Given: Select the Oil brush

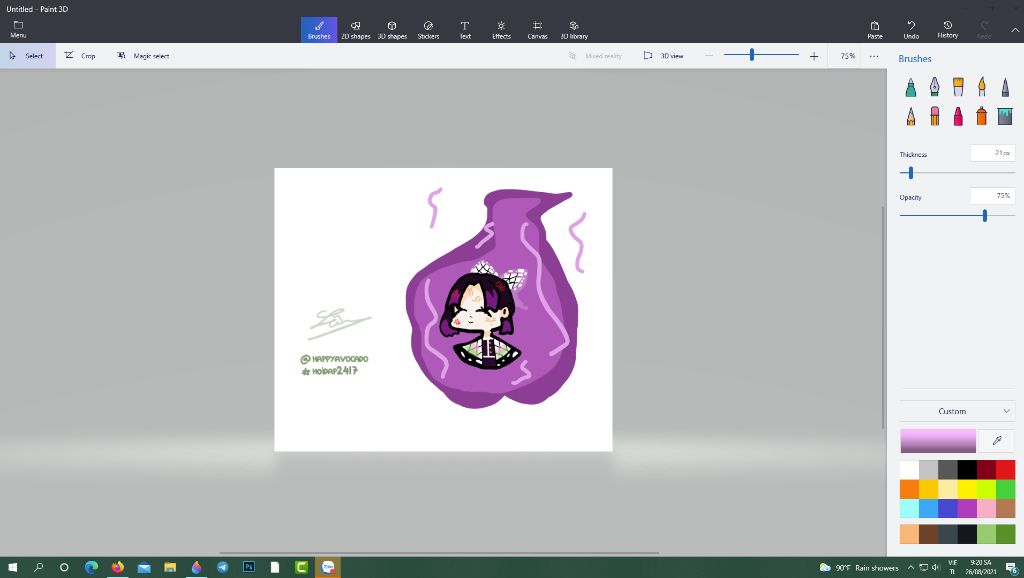Looking at the screenshot, I should pyautogui.click(x=958, y=87).
